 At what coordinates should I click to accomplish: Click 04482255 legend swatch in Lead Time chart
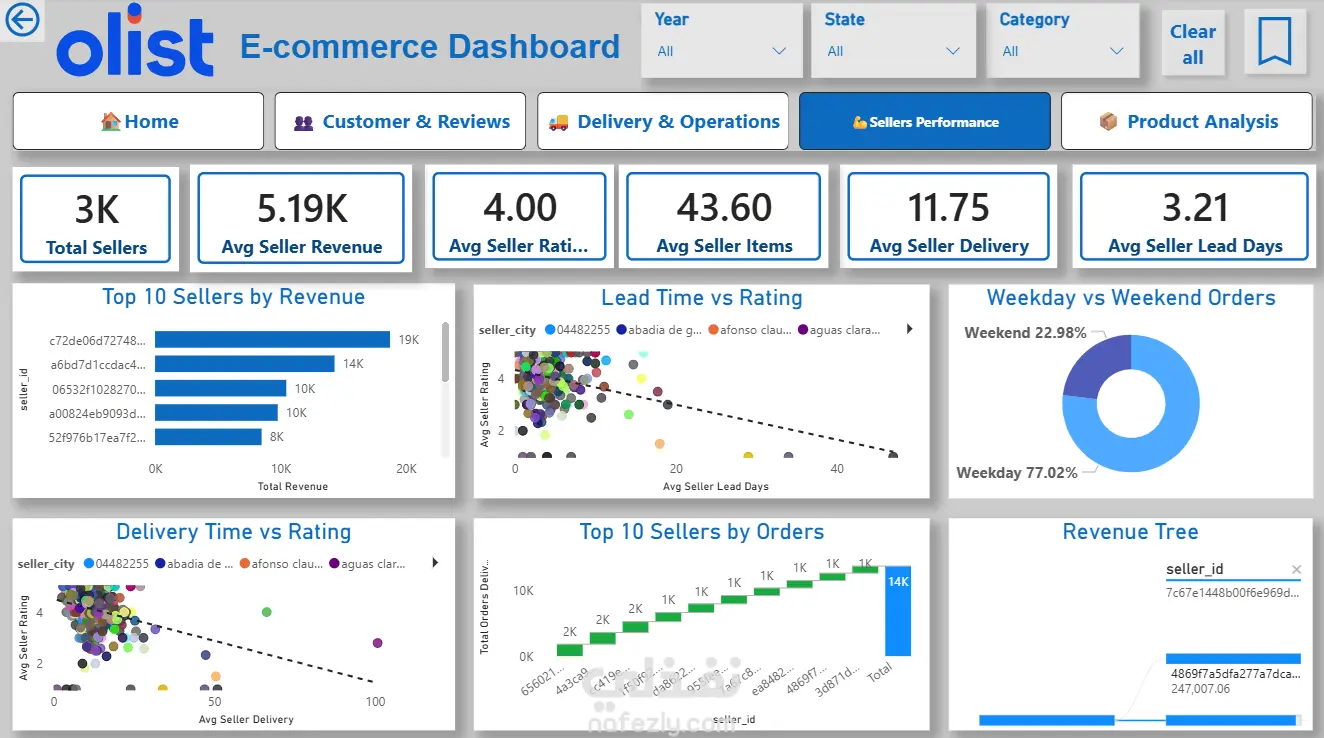pos(549,330)
